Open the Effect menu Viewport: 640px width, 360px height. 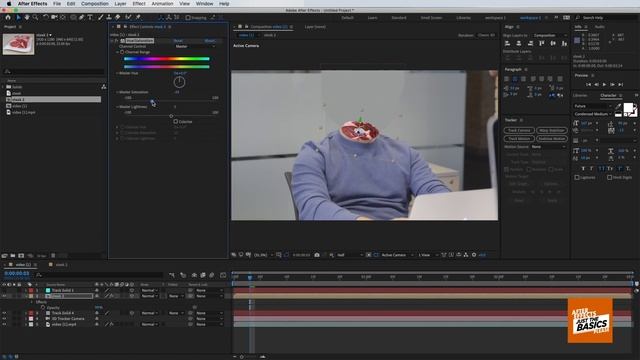(139, 4)
